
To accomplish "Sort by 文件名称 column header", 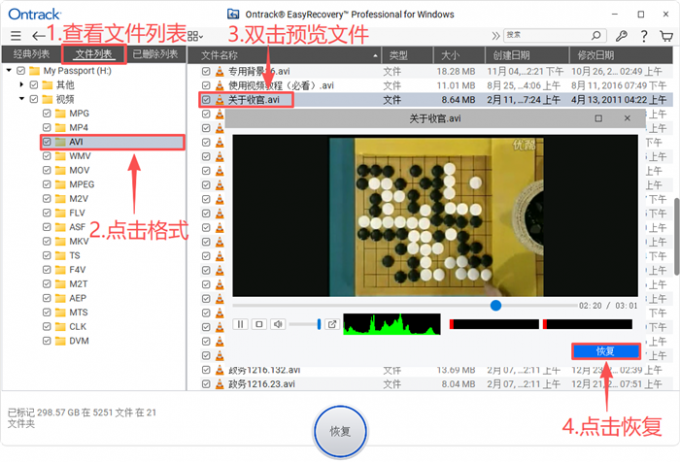I will [284, 55].
